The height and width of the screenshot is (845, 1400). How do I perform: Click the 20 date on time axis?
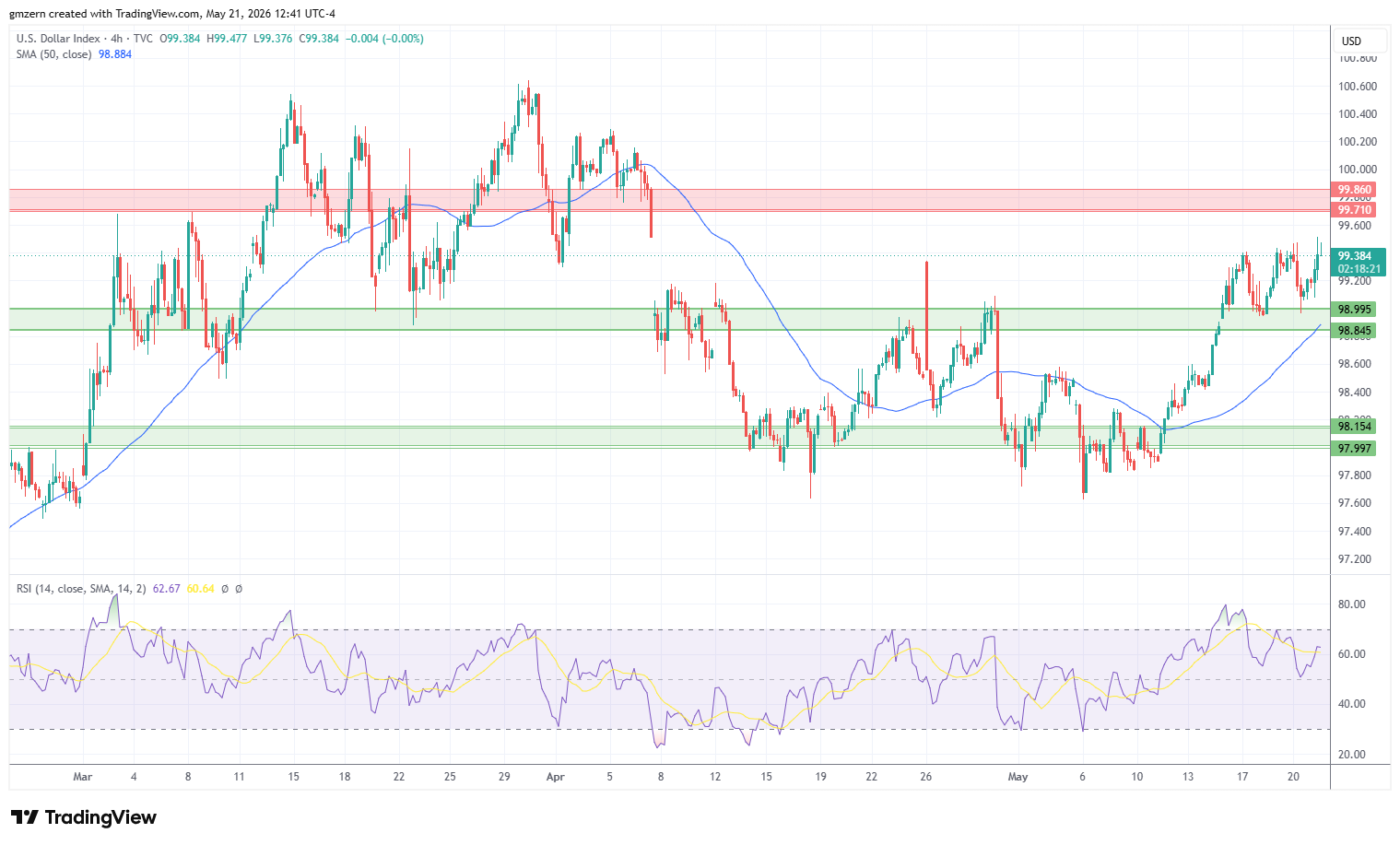click(x=1293, y=777)
